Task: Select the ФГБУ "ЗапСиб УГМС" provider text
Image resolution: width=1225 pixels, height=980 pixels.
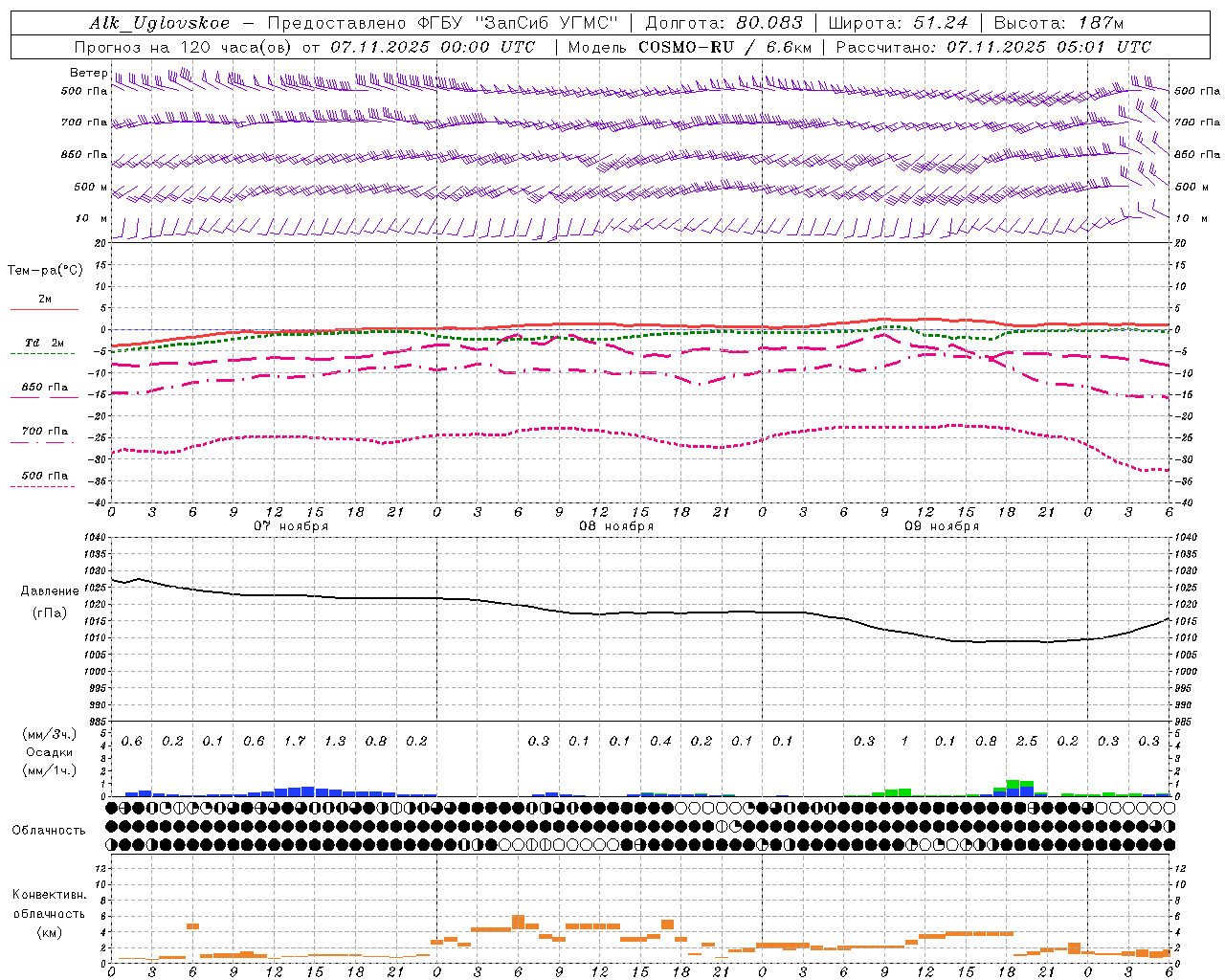Action: click(x=517, y=24)
